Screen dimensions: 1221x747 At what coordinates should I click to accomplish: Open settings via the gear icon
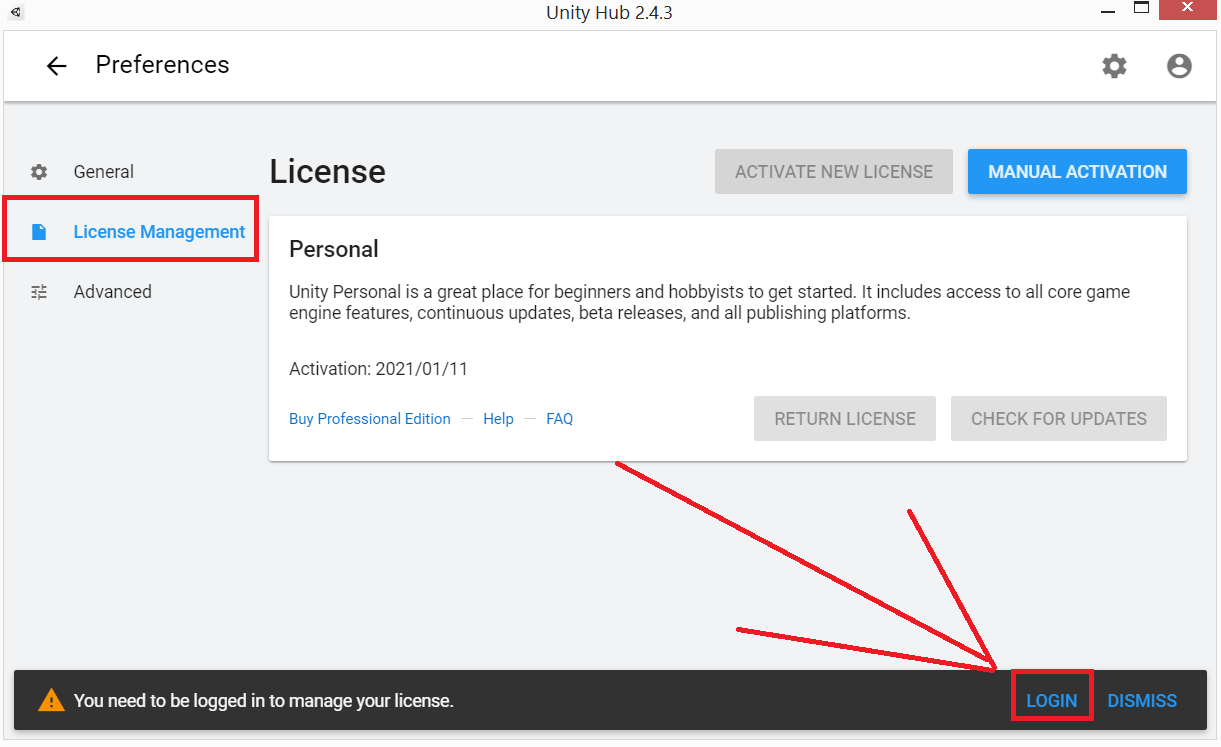click(1114, 66)
